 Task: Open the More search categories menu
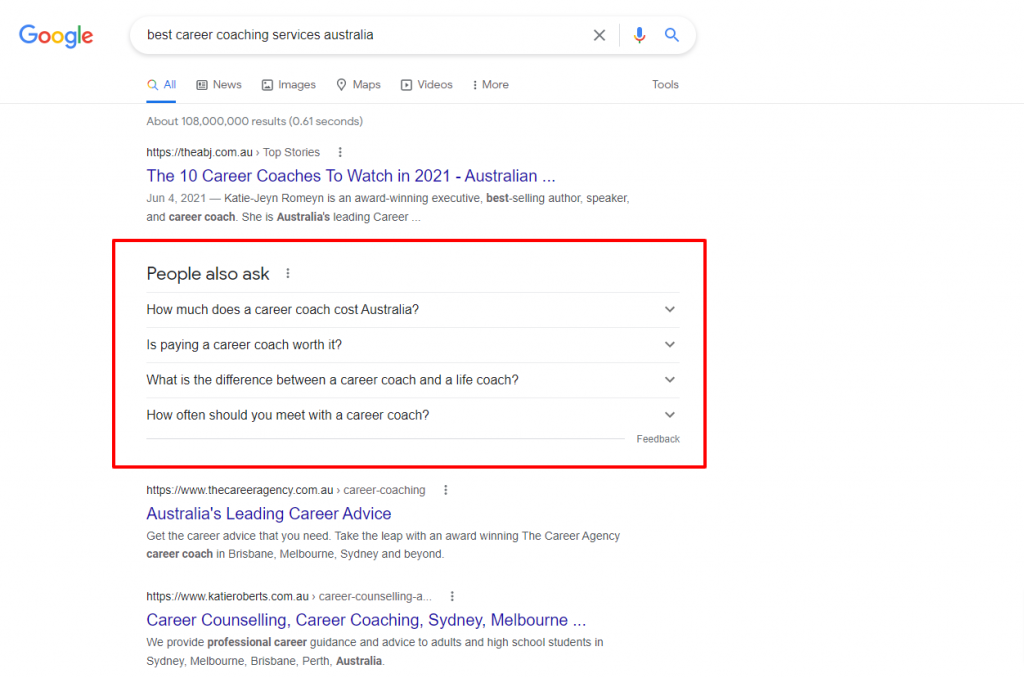coord(490,85)
